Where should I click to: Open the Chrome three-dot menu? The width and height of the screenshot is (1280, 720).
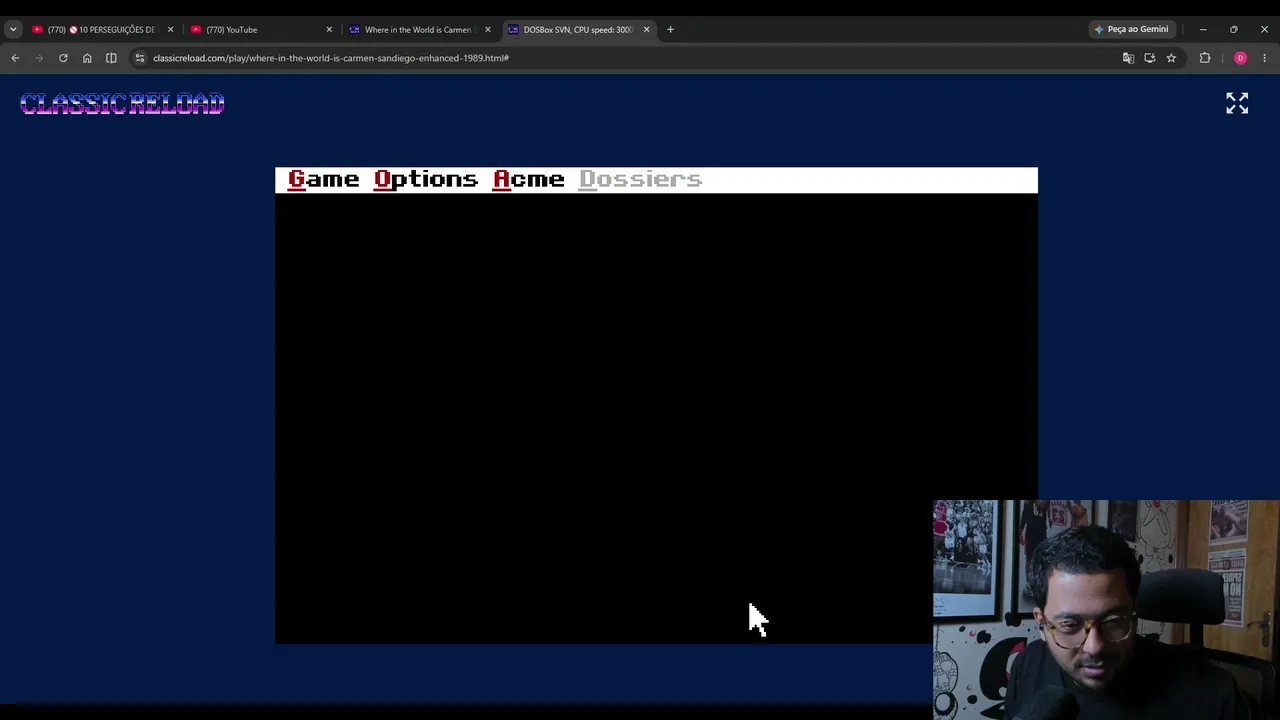point(1264,58)
